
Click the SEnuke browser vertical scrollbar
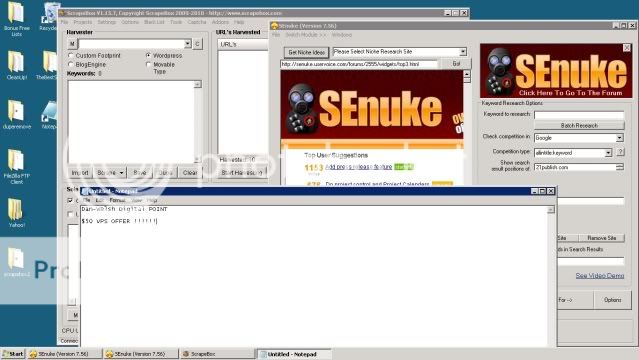click(467, 127)
